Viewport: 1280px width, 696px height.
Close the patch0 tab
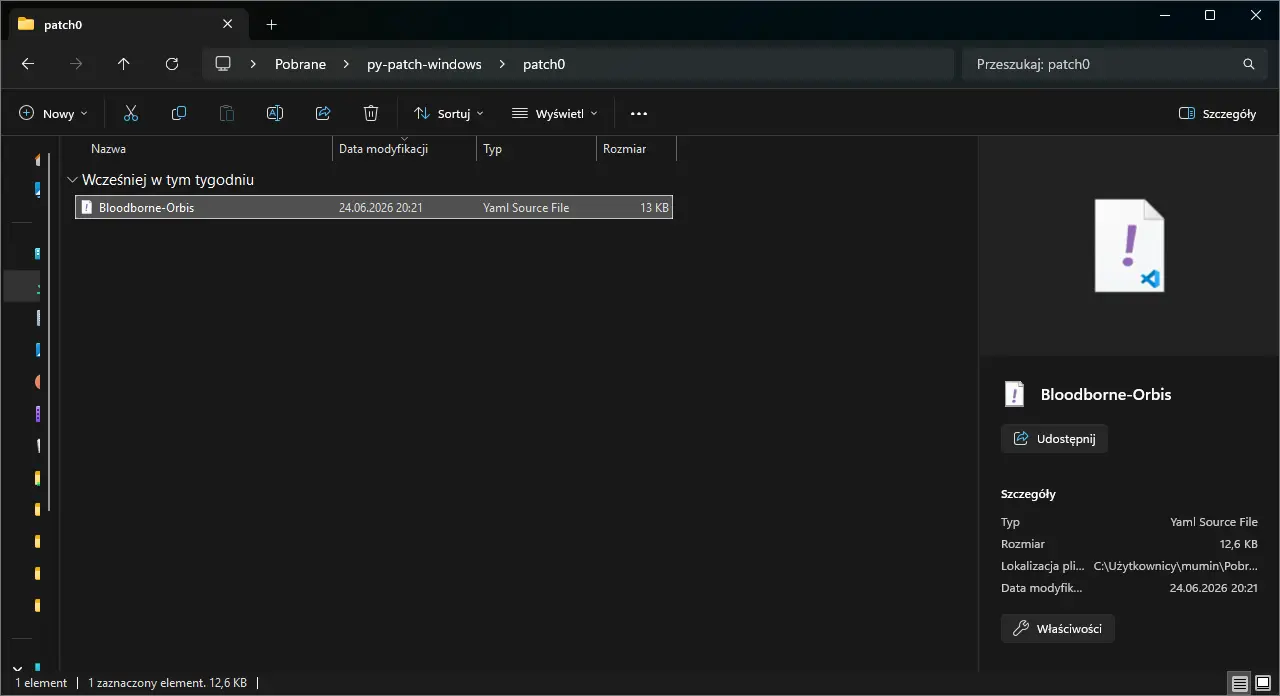(228, 24)
